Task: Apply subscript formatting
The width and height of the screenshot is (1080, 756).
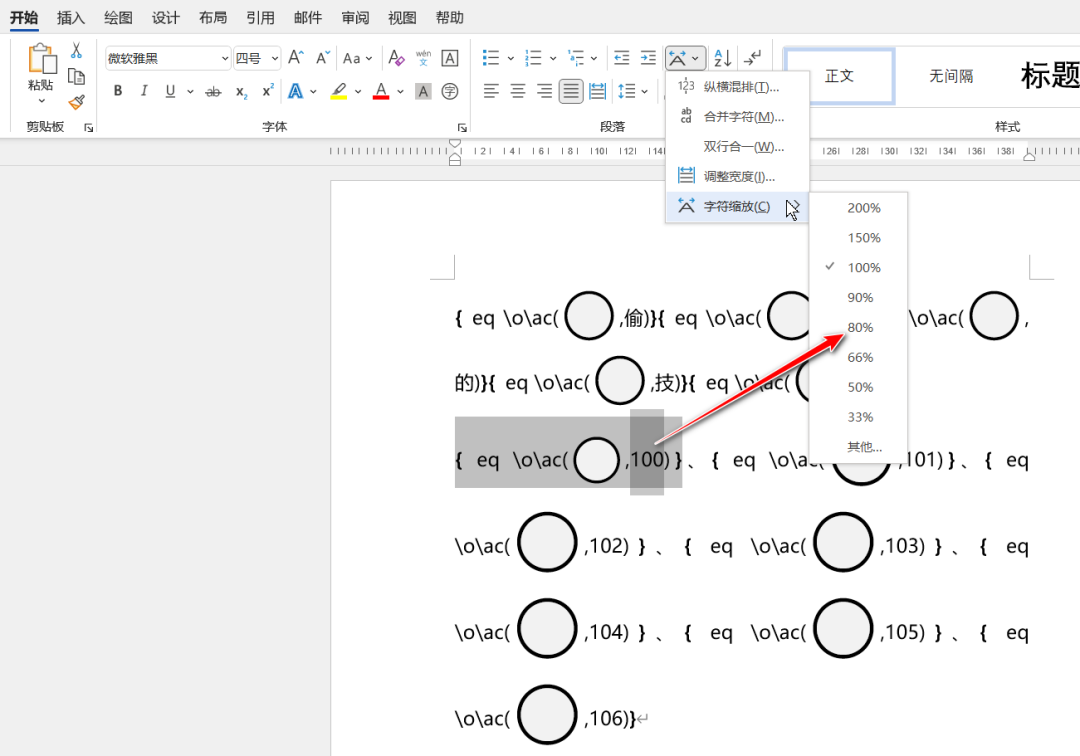Action: click(240, 90)
